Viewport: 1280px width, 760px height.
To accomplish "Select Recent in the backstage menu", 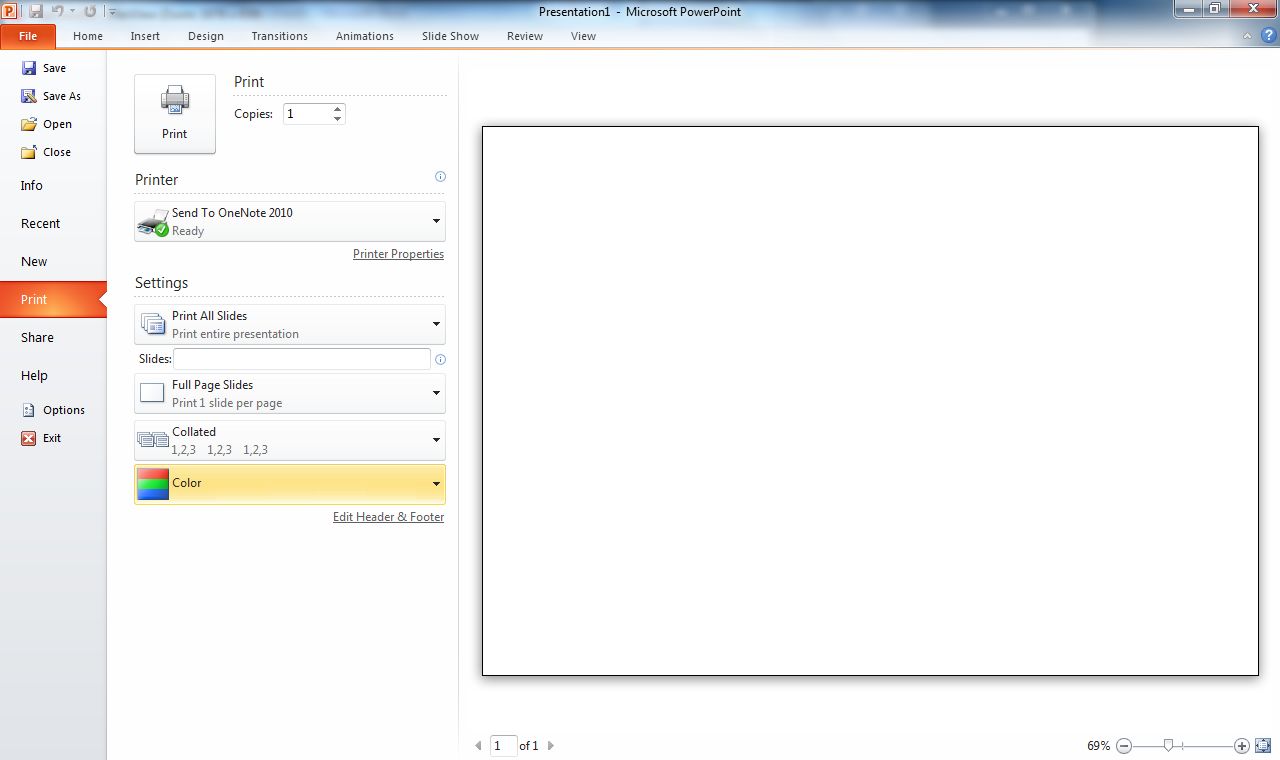I will point(41,224).
